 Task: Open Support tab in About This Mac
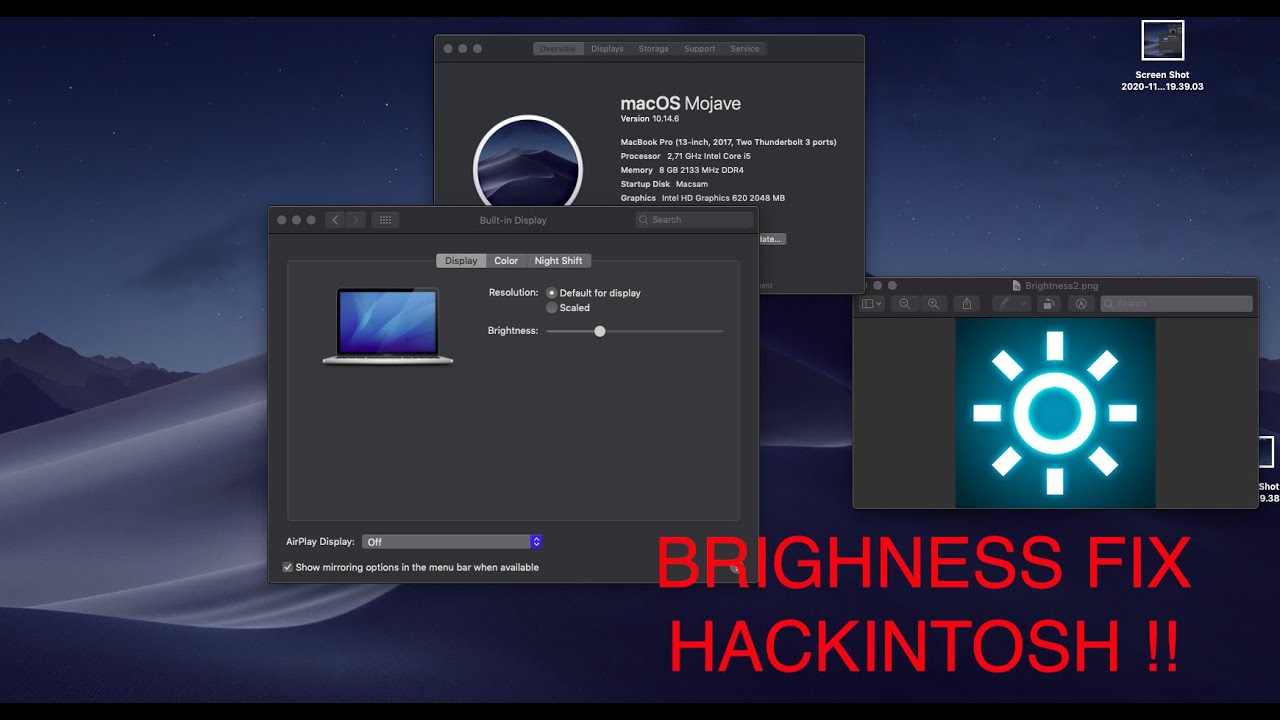700,49
